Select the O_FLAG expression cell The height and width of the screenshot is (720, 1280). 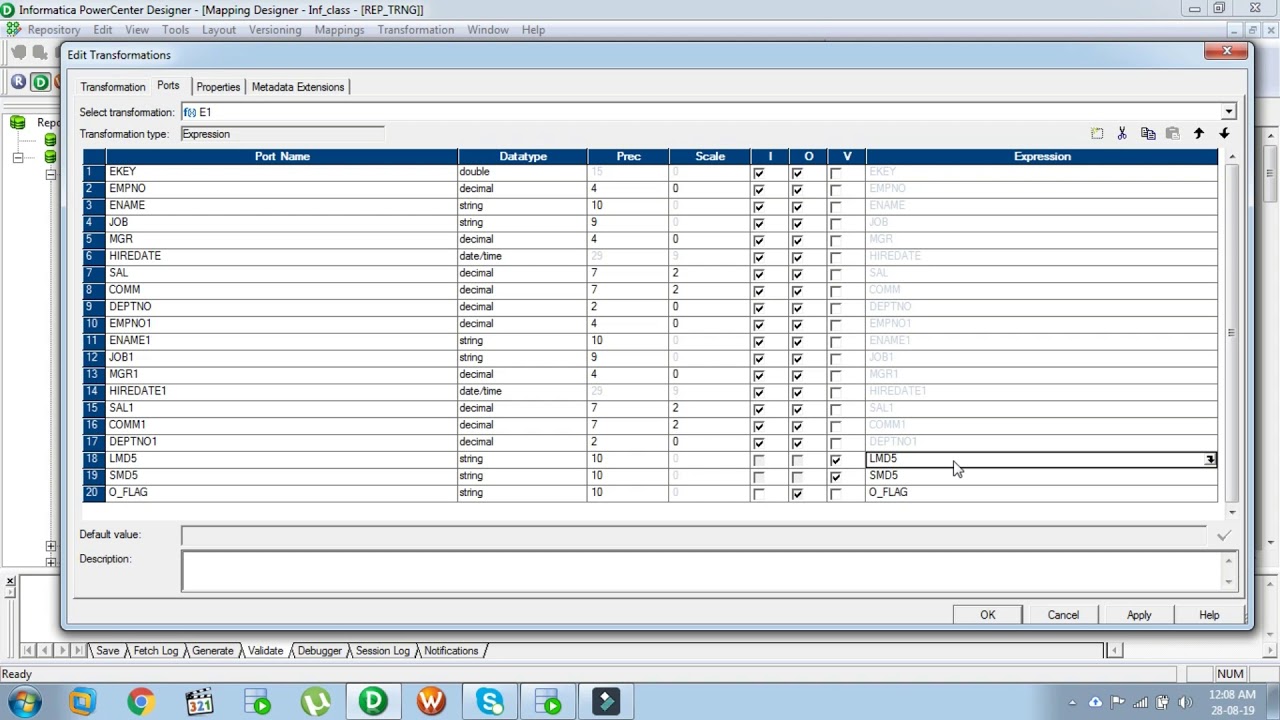pyautogui.click(x=1042, y=493)
